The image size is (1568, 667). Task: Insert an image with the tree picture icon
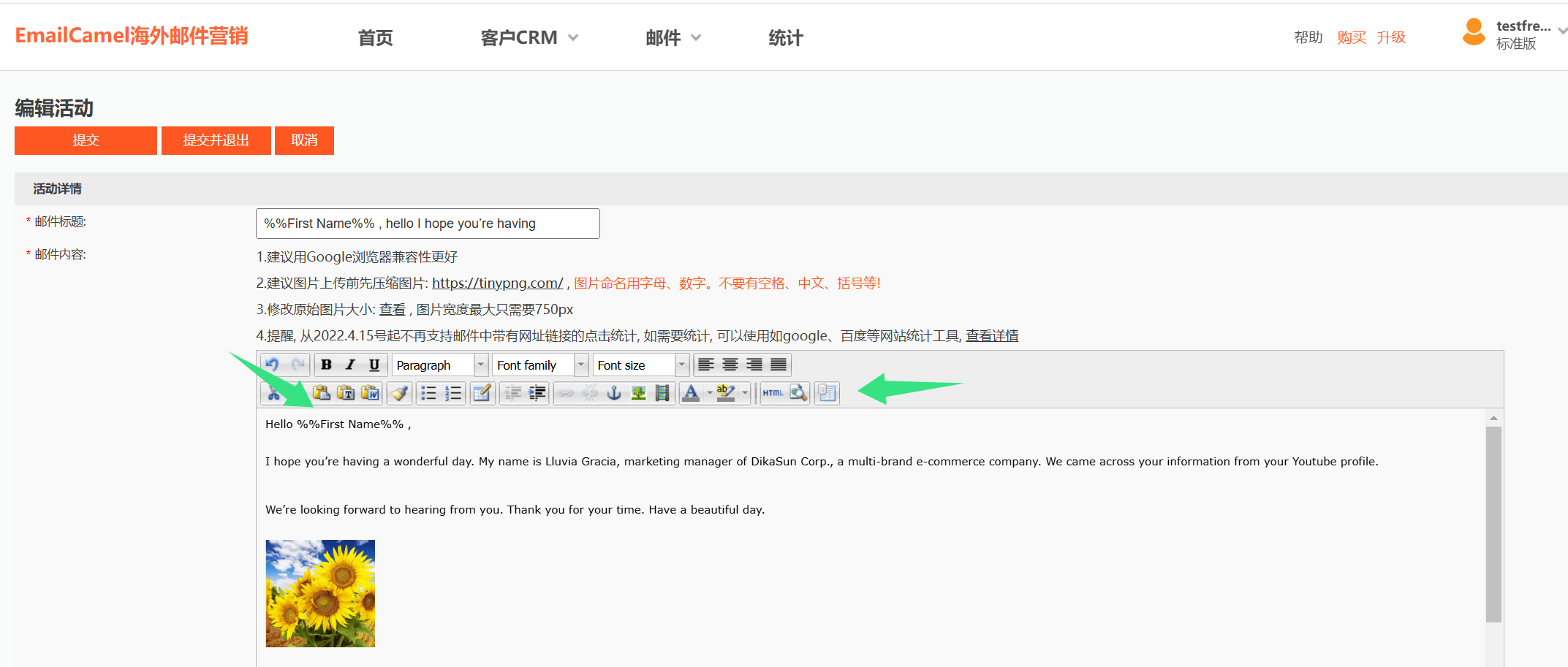[638, 393]
